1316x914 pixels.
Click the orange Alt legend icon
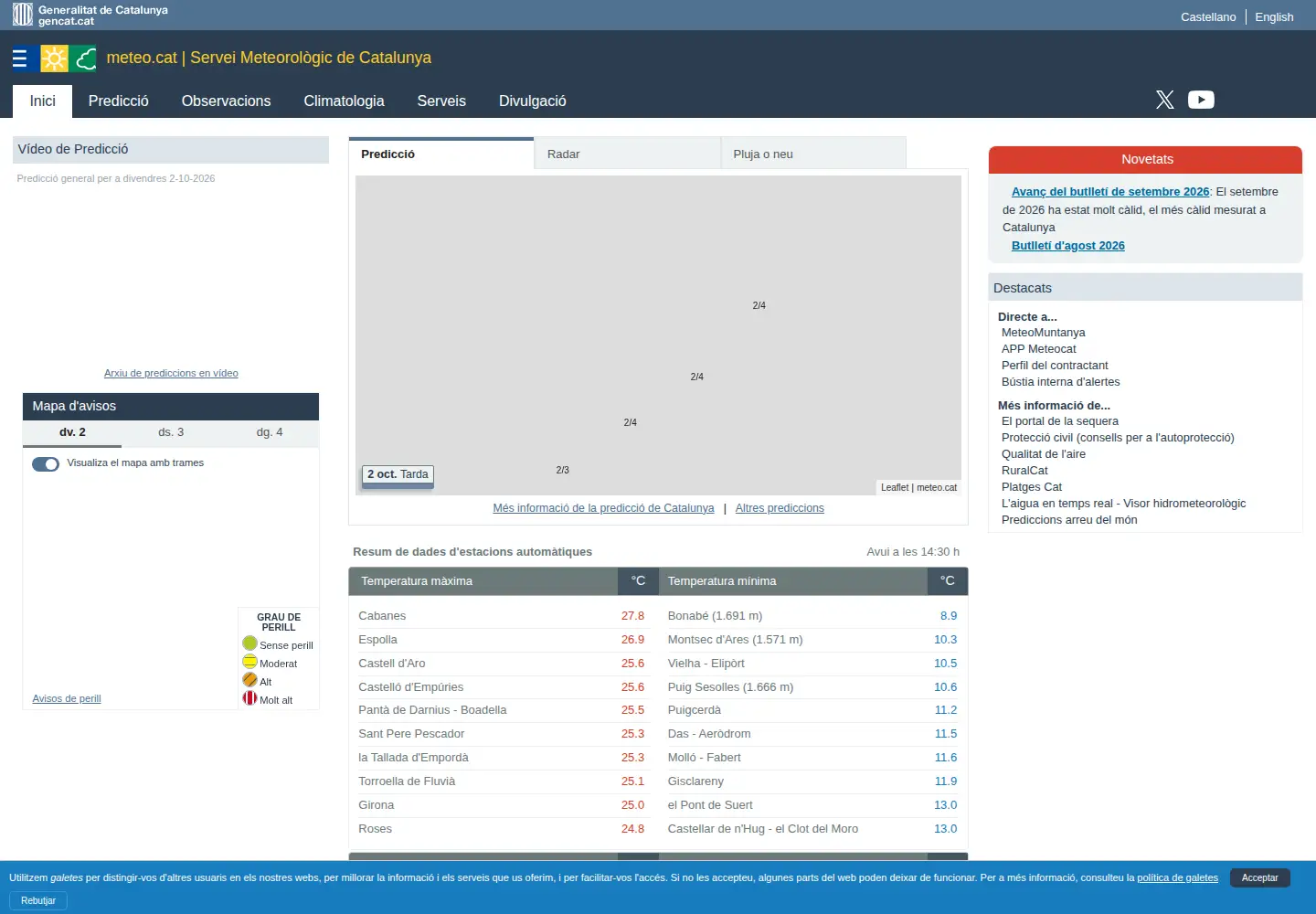[x=249, y=680]
